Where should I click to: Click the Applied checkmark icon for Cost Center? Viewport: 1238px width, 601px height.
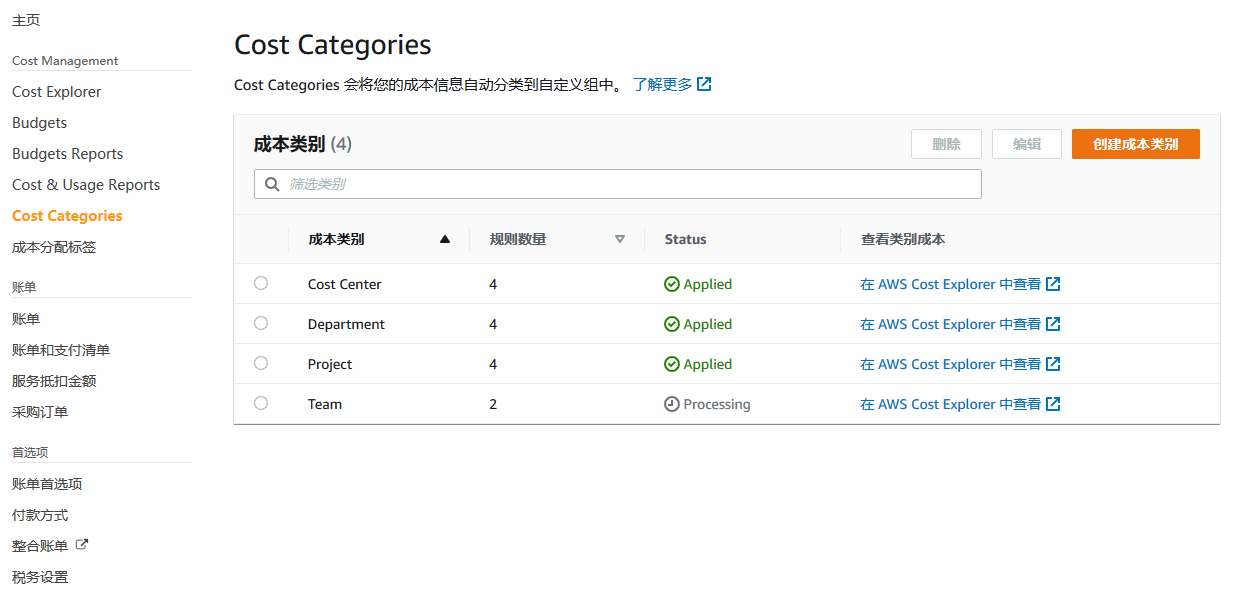tap(672, 284)
